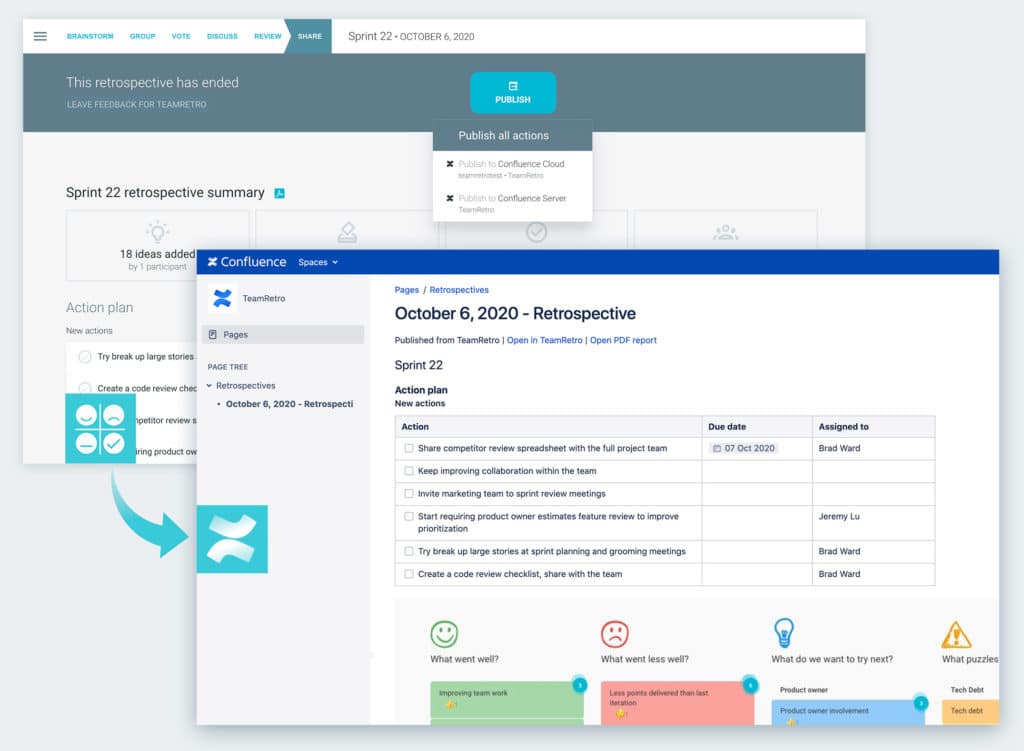Image resolution: width=1024 pixels, height=751 pixels.
Task: Switch to the BRAINSTORM stage tab
Action: (90, 36)
